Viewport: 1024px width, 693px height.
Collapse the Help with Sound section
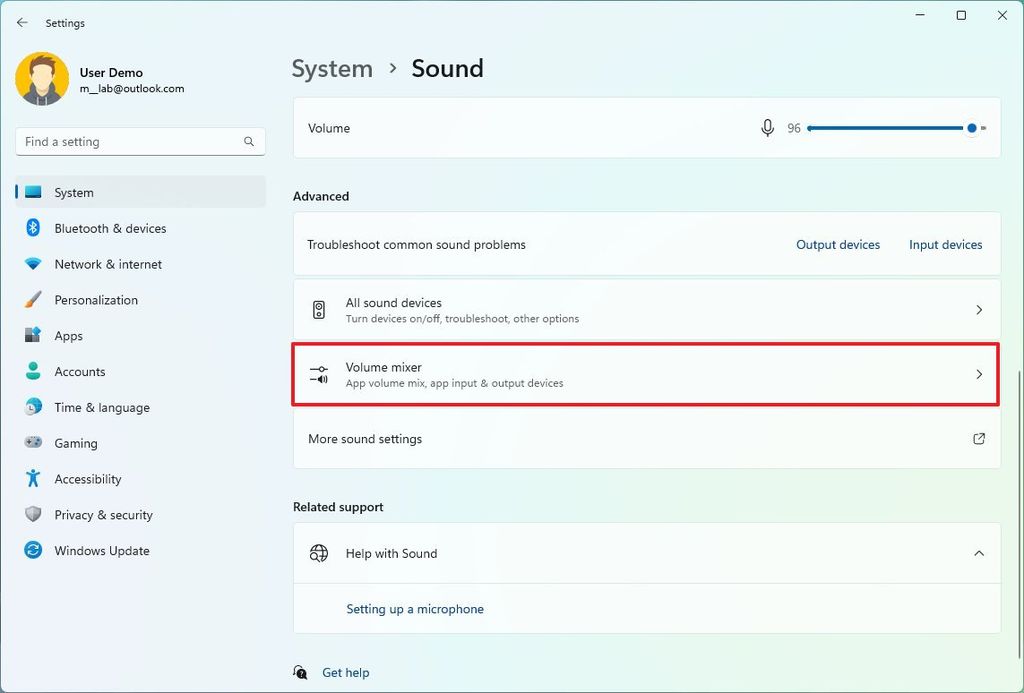(979, 553)
